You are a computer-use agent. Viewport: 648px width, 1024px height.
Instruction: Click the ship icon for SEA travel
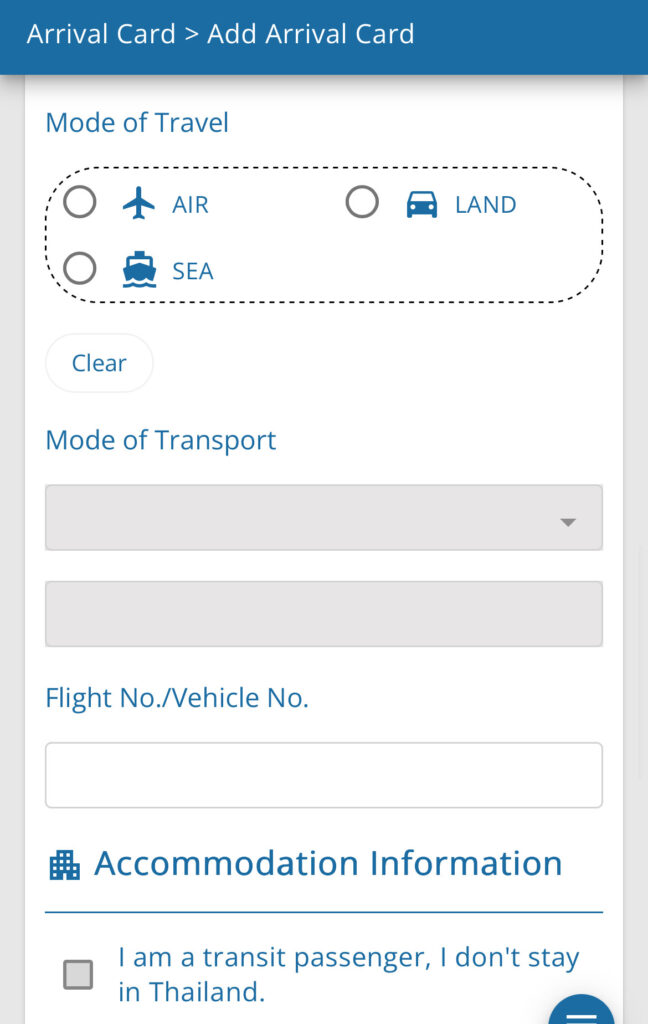139,270
